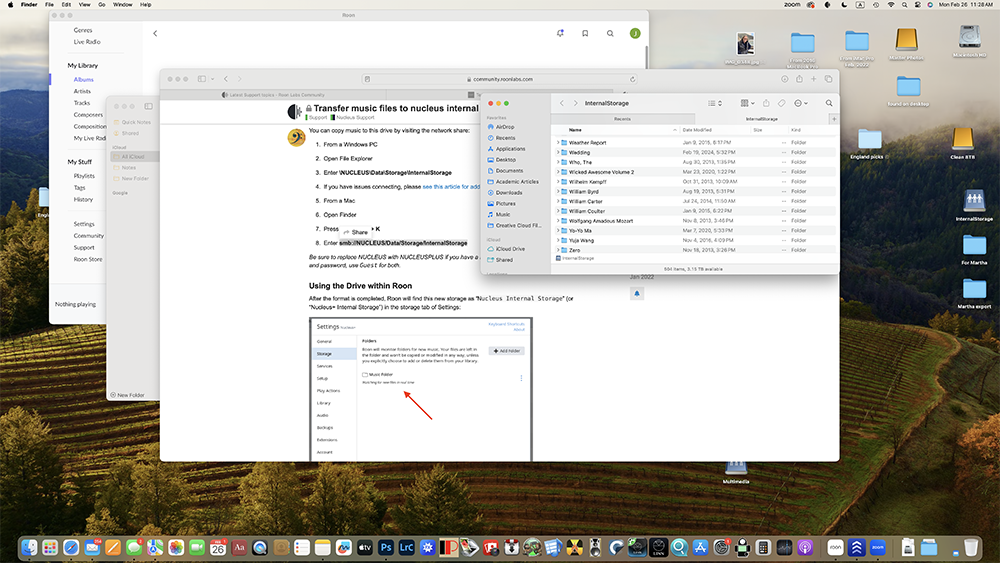Select Albums in Roon sidebar
Screen dimensions: 1000x563
[84, 80]
